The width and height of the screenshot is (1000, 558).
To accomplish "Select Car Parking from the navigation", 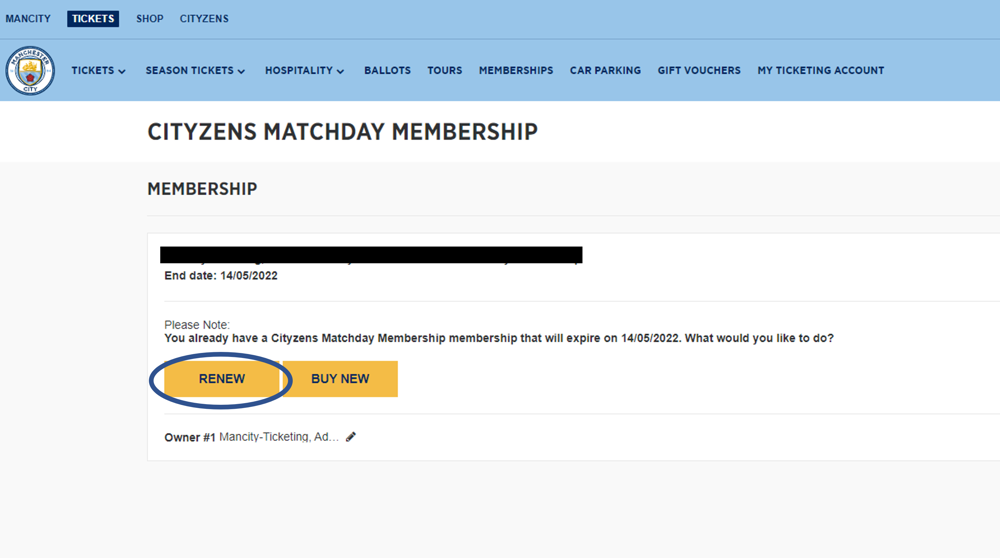I will coord(605,71).
